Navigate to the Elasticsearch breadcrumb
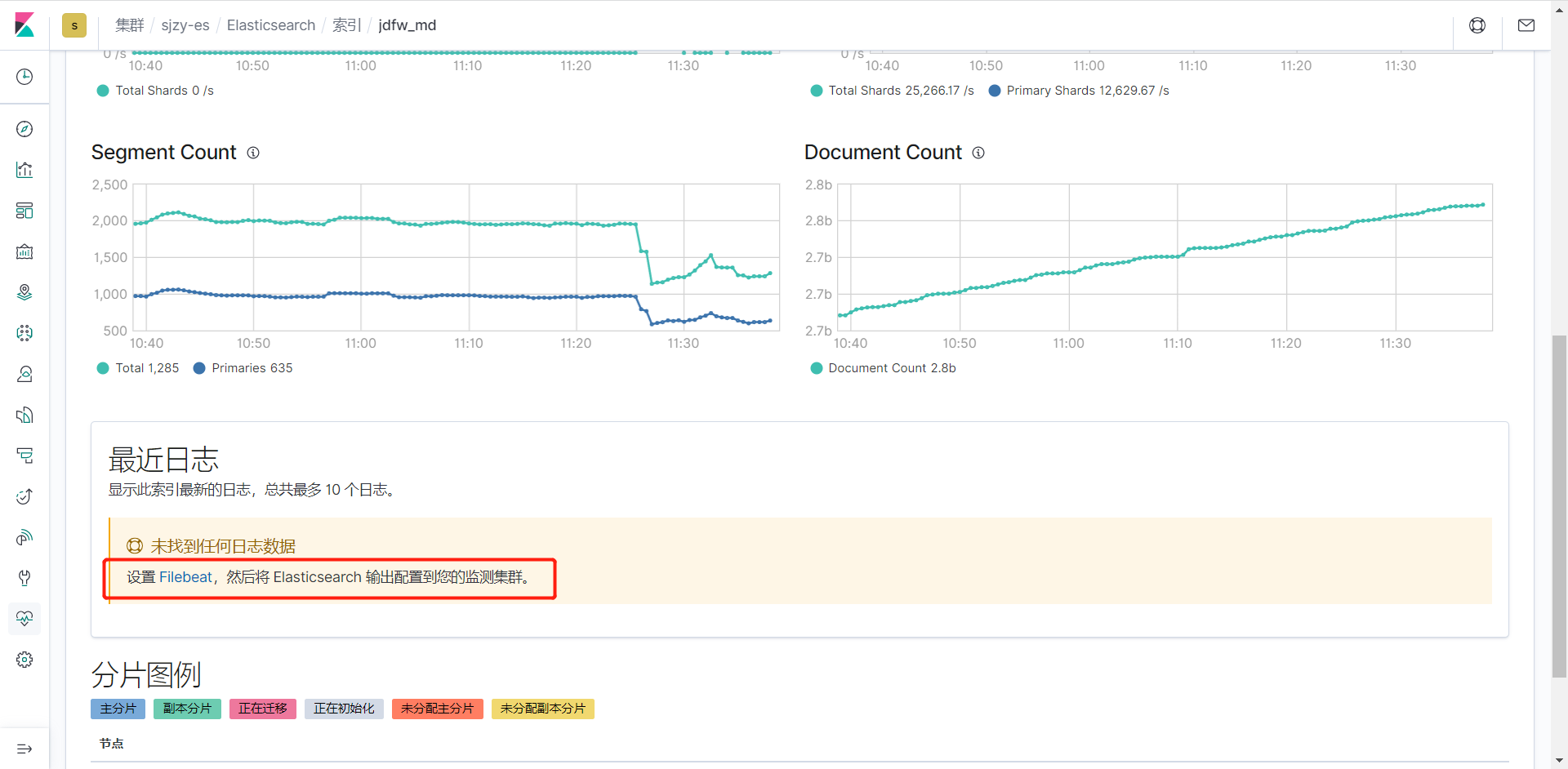The image size is (1568, 769). coord(270,25)
